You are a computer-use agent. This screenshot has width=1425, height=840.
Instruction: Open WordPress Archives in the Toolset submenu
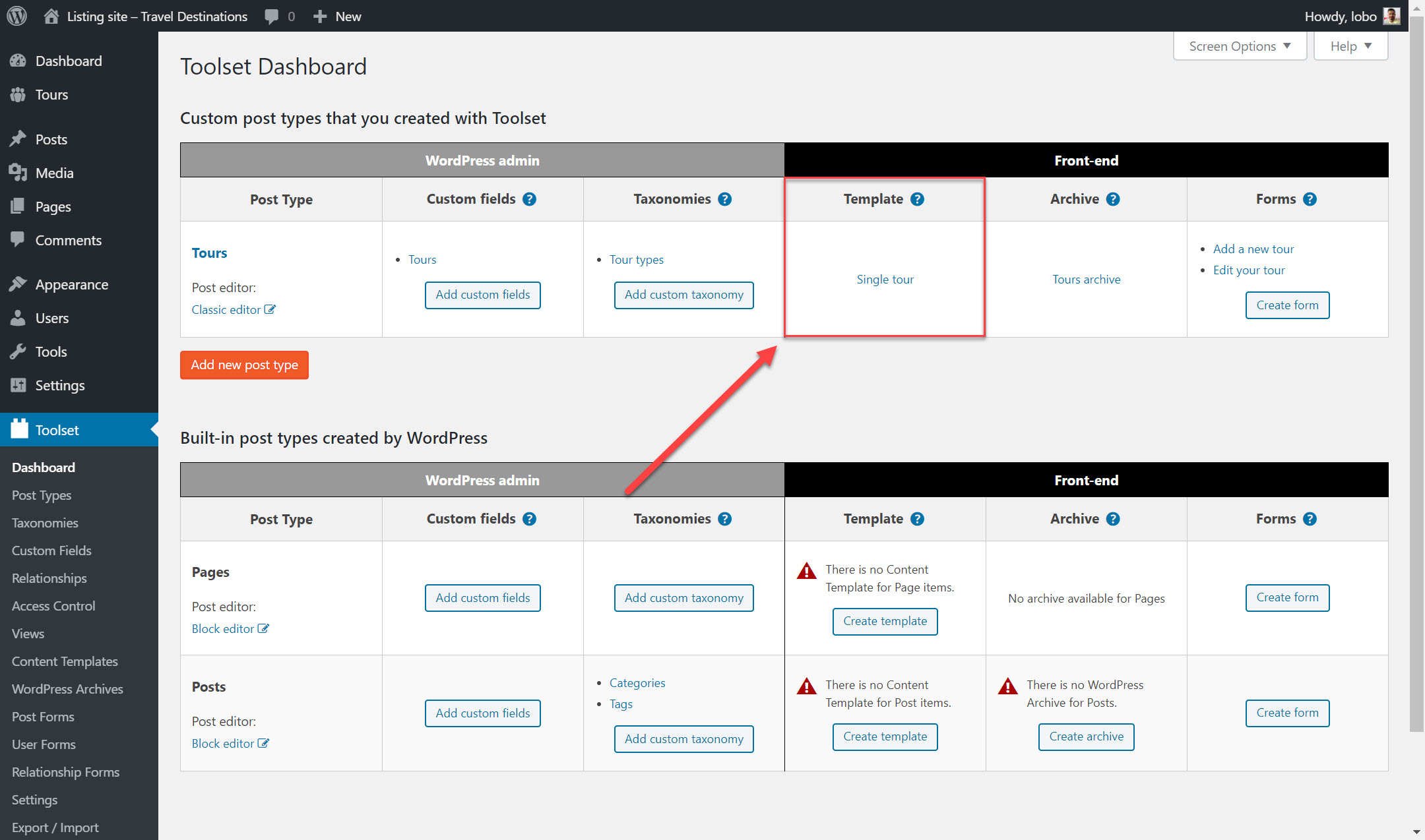point(67,689)
